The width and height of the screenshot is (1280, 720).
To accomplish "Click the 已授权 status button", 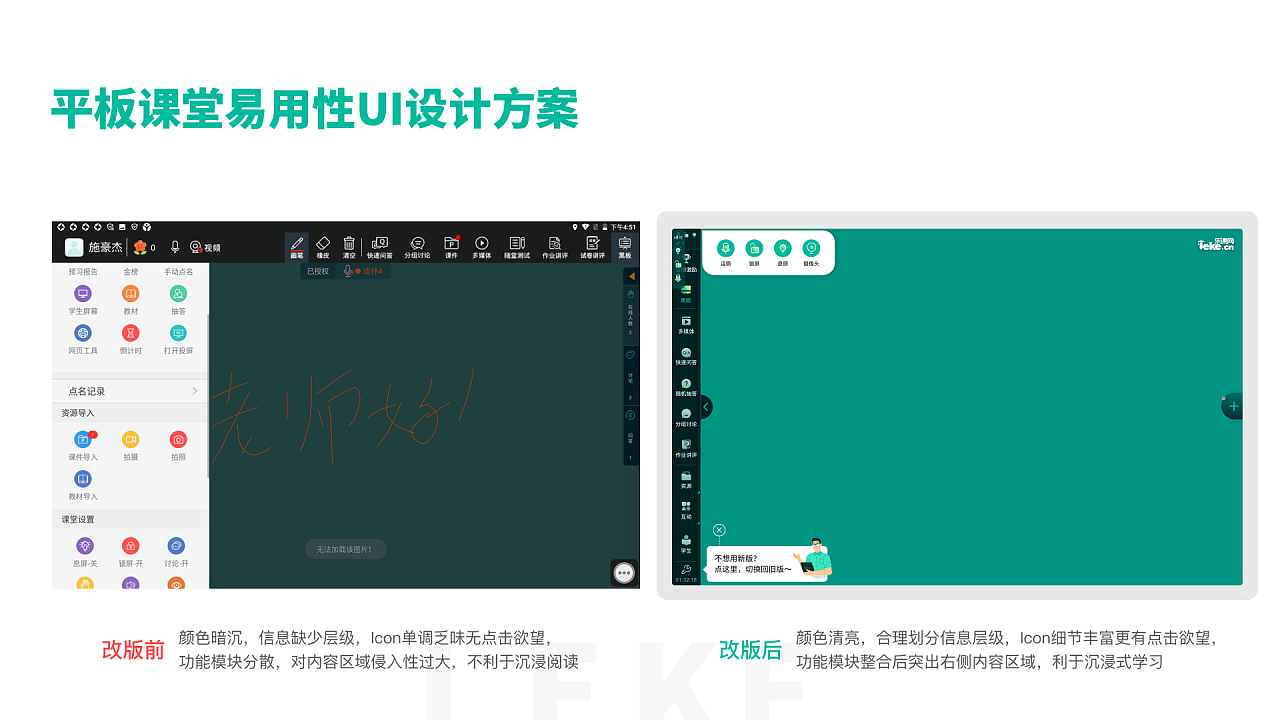I will point(318,271).
